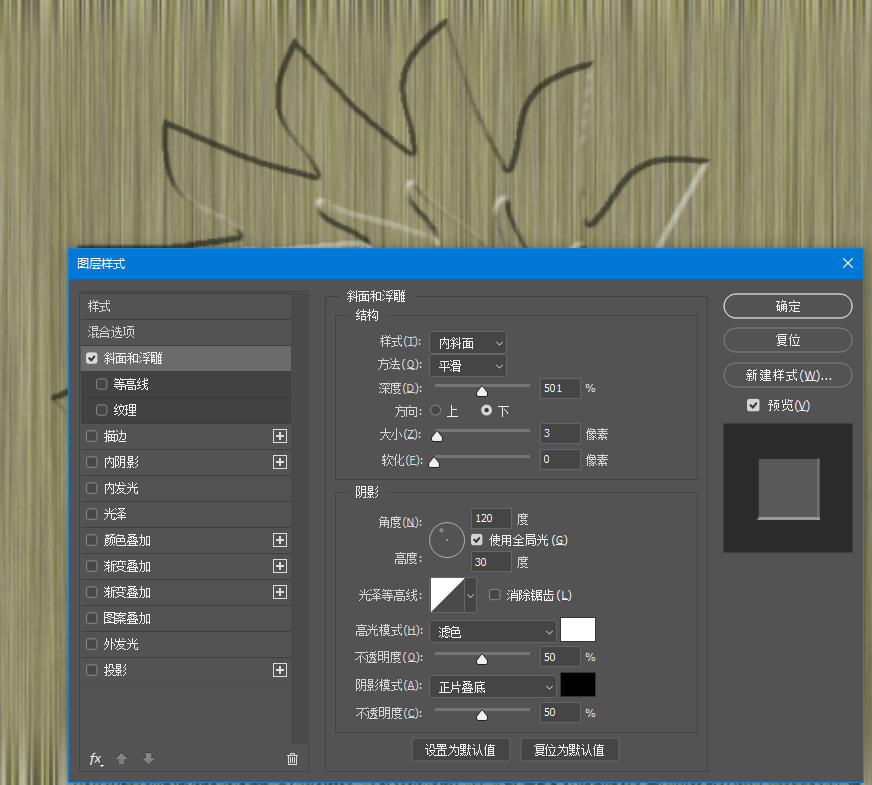Select the 内阴影 effect row
This screenshot has width=872, height=785.
tap(186, 462)
